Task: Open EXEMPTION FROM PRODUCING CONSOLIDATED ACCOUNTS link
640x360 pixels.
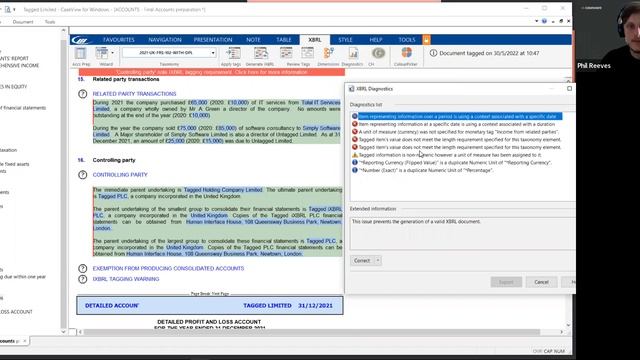Action: pyautogui.click(x=168, y=268)
